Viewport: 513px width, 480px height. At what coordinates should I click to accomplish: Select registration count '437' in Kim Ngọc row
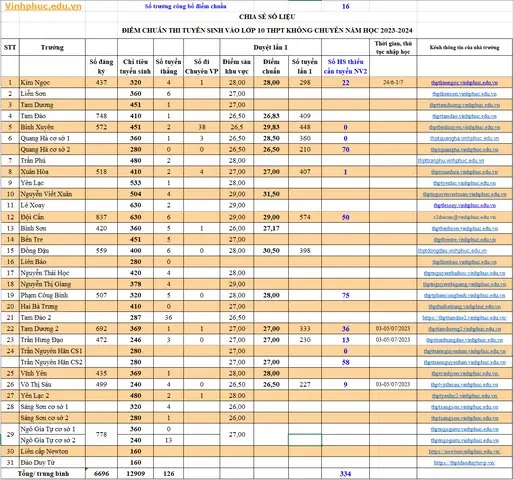point(101,82)
